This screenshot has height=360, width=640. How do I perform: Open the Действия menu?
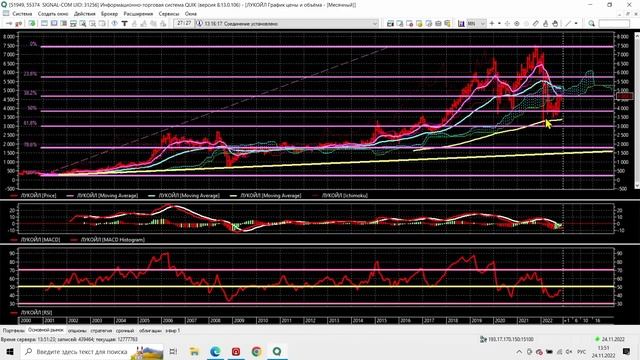84,13
